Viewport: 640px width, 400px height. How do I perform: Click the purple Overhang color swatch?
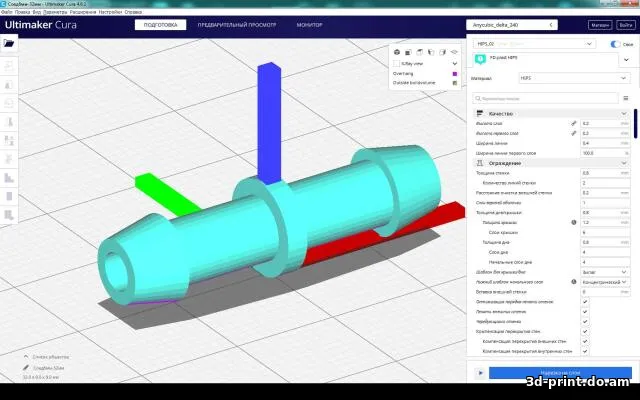pos(455,74)
